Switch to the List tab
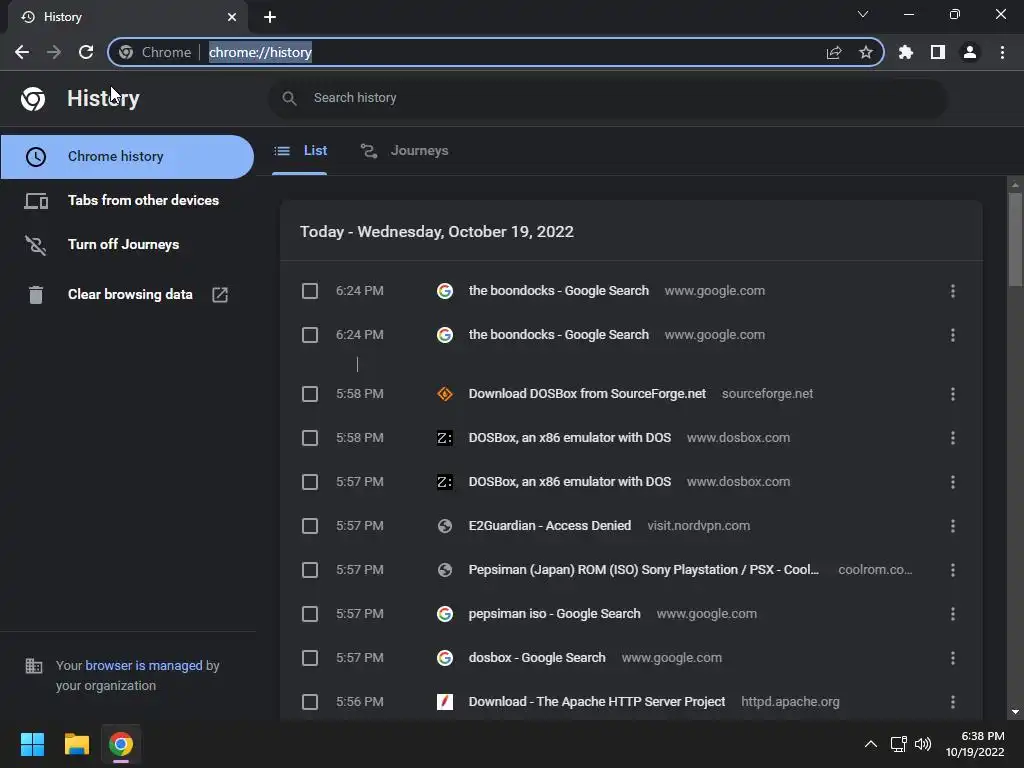1024x768 pixels. coord(300,151)
